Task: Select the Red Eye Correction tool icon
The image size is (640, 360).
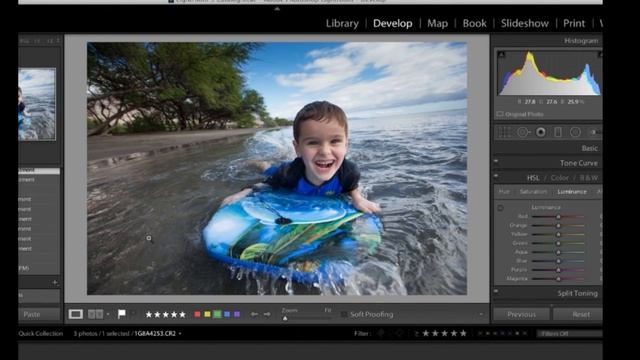Action: pyautogui.click(x=541, y=132)
